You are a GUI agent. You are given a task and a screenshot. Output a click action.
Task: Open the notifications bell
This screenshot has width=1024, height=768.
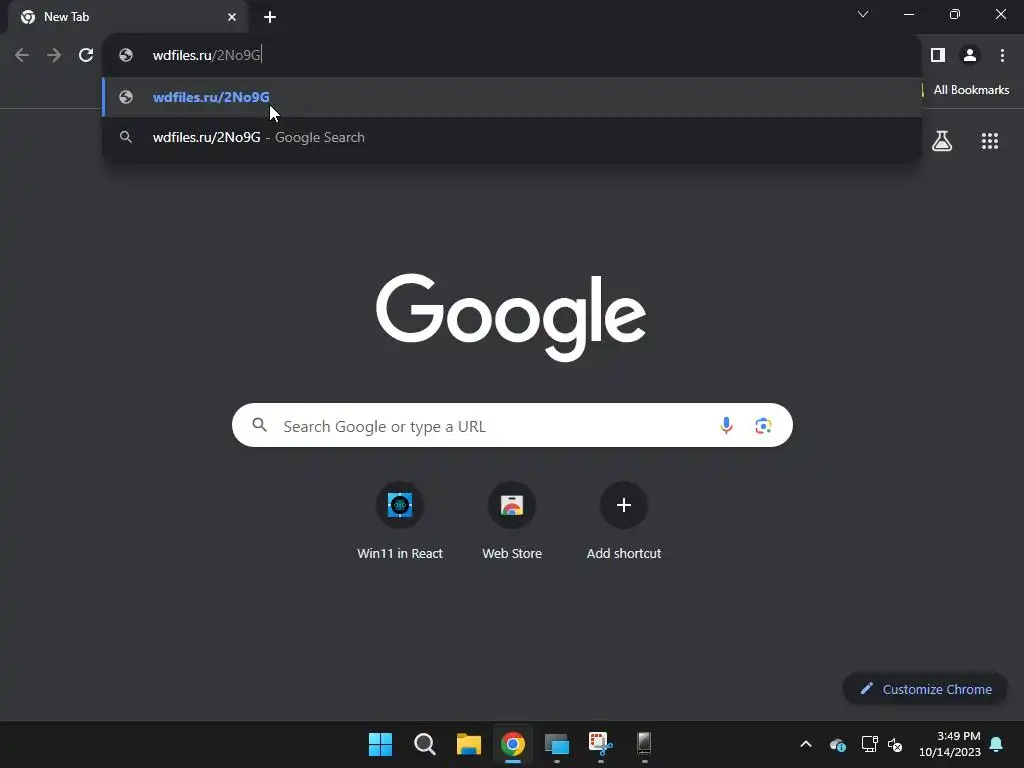point(996,744)
